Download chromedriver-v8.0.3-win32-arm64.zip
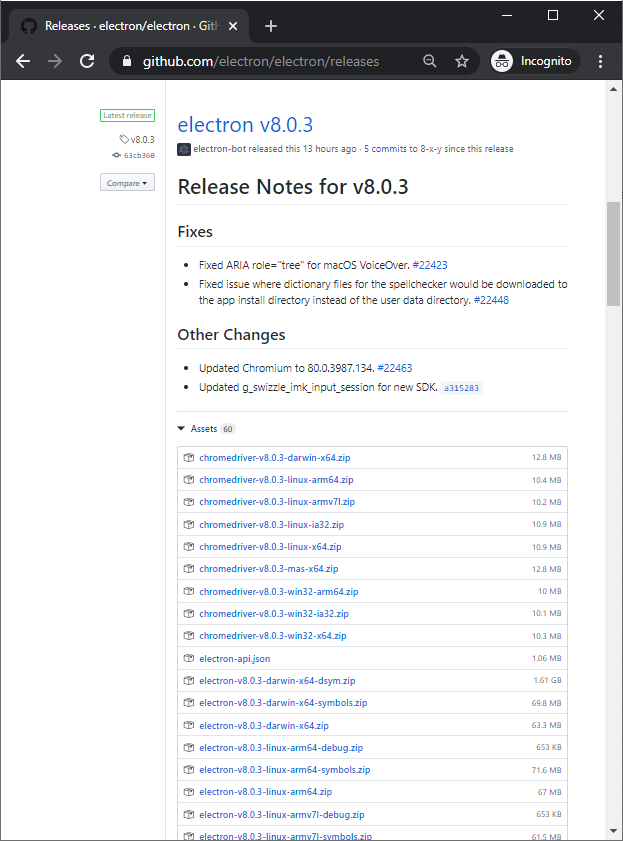 [279, 592]
